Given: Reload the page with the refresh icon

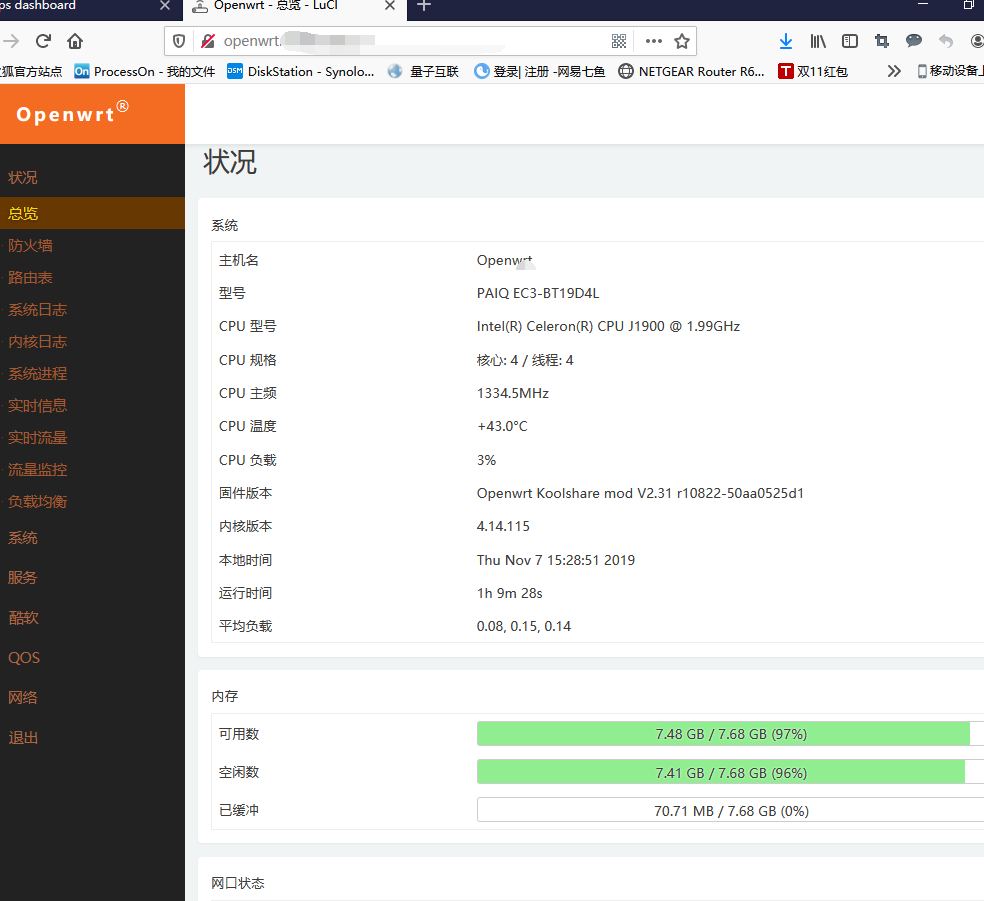Looking at the screenshot, I should [x=43, y=41].
